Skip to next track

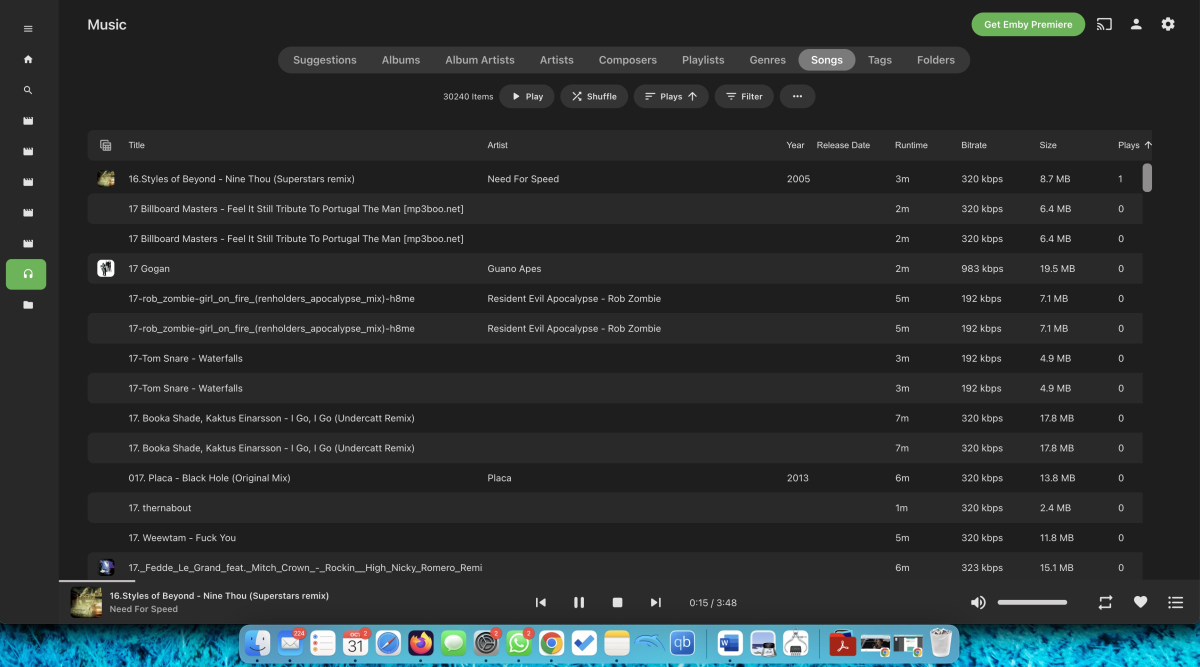pyautogui.click(x=656, y=602)
